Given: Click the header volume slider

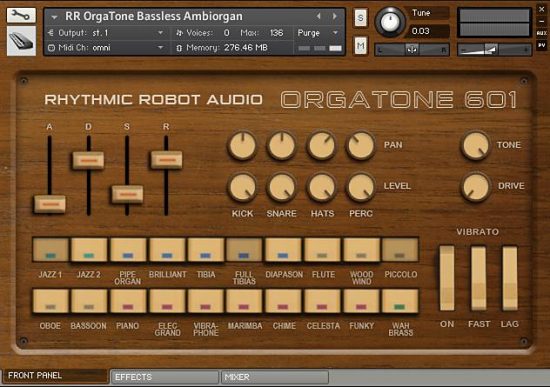Looking at the screenshot, I should click(x=494, y=50).
